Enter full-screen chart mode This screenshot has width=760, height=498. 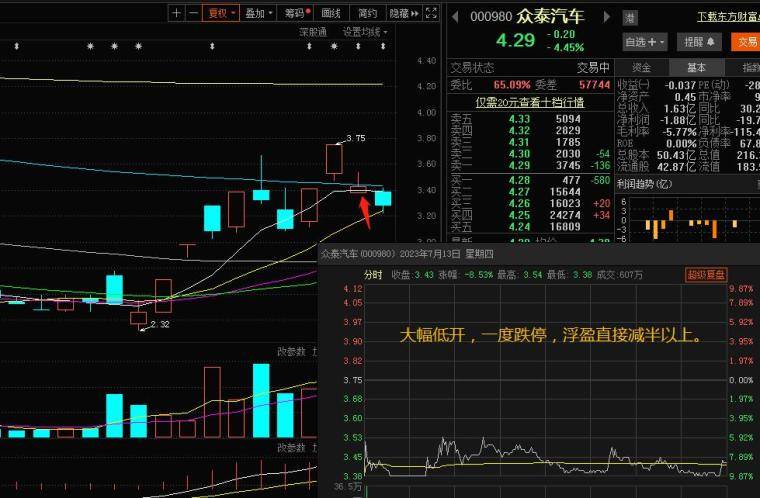coord(431,13)
